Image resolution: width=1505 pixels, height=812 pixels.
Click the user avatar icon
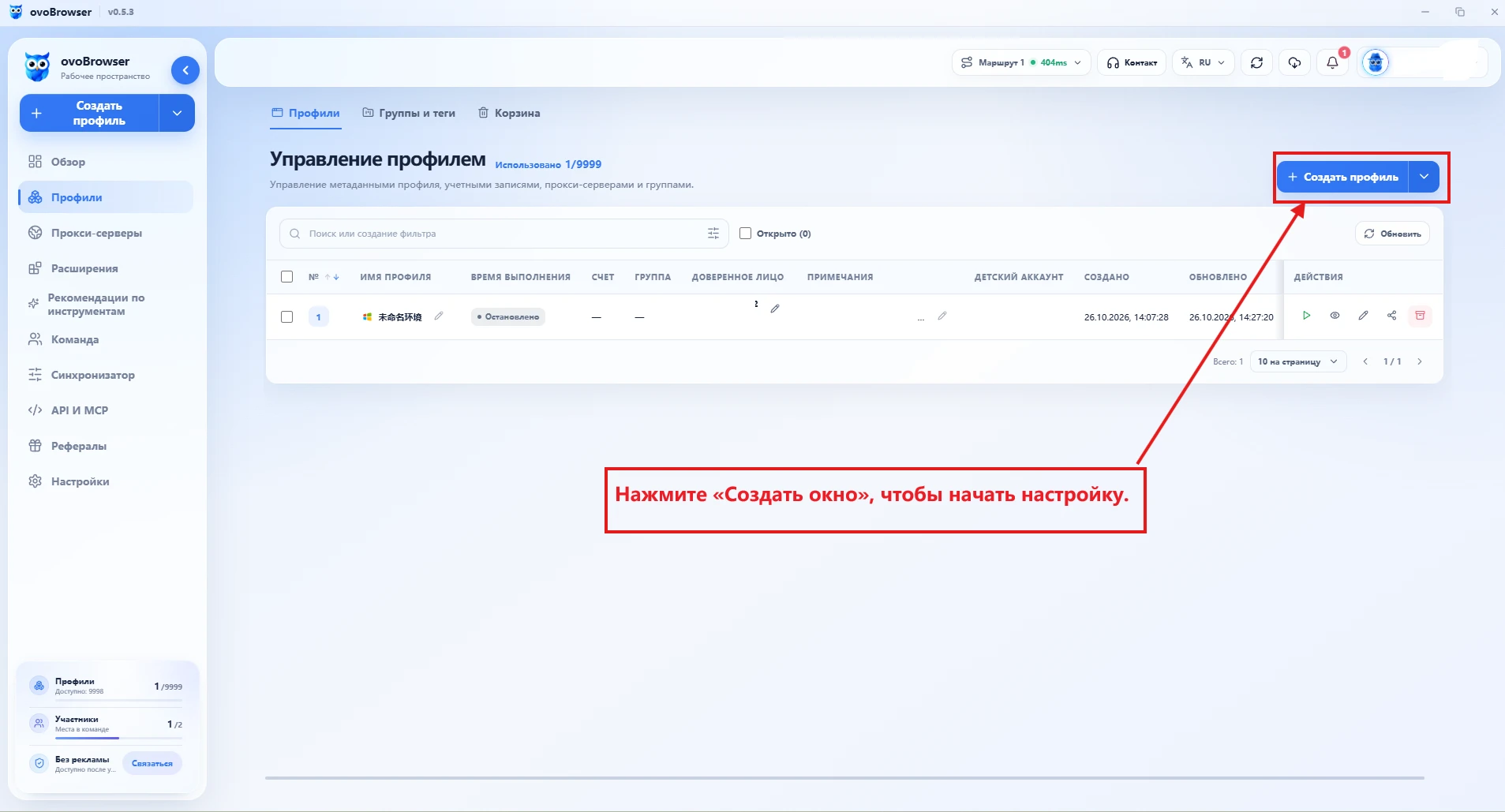[x=1376, y=62]
